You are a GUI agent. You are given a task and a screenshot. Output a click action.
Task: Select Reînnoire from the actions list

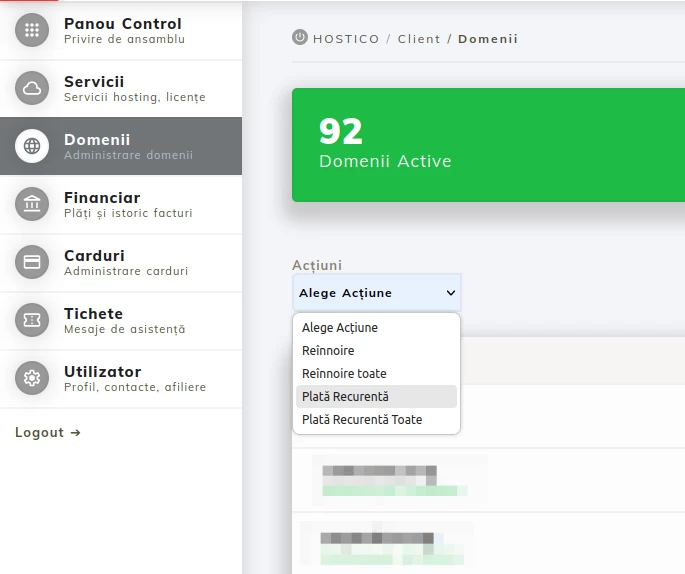click(328, 351)
